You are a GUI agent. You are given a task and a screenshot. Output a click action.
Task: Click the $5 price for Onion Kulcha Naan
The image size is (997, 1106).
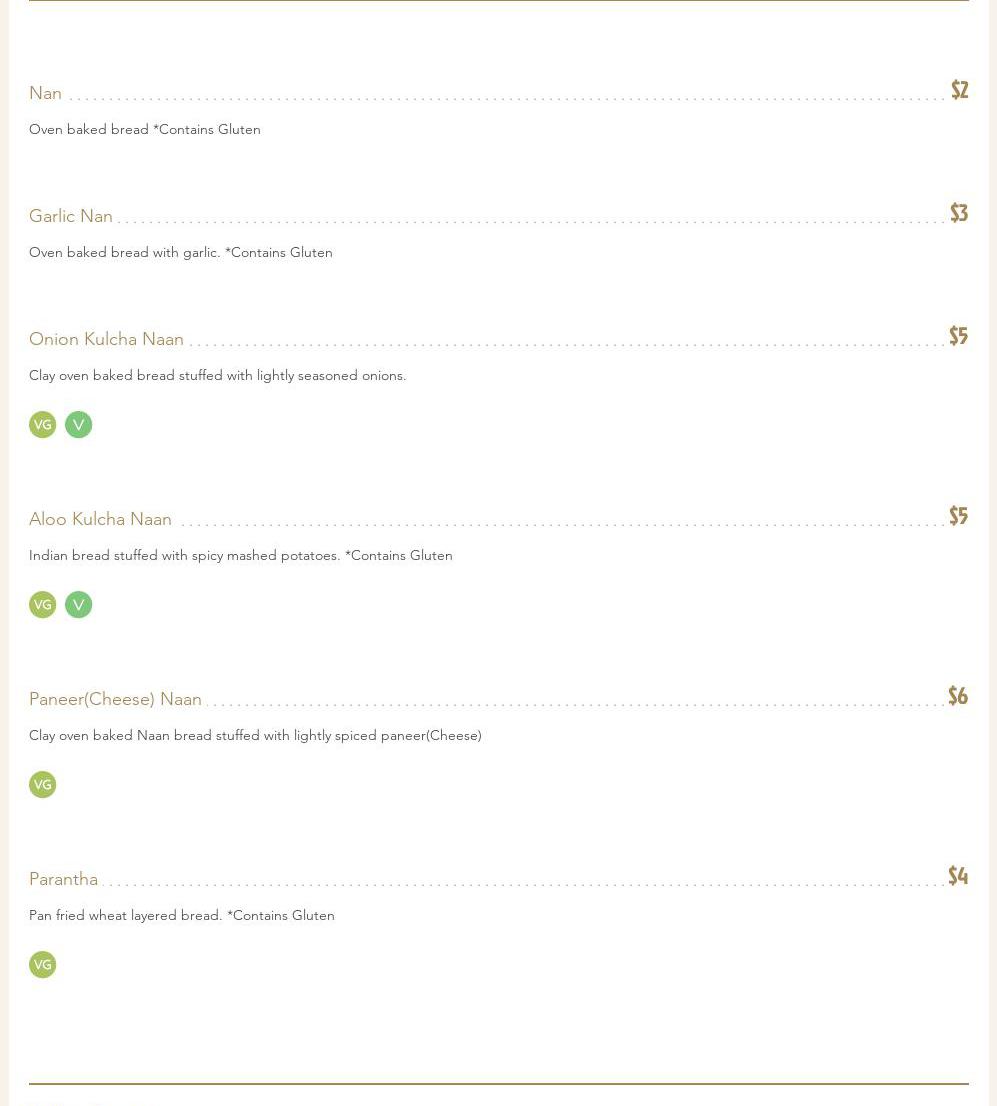click(958, 336)
